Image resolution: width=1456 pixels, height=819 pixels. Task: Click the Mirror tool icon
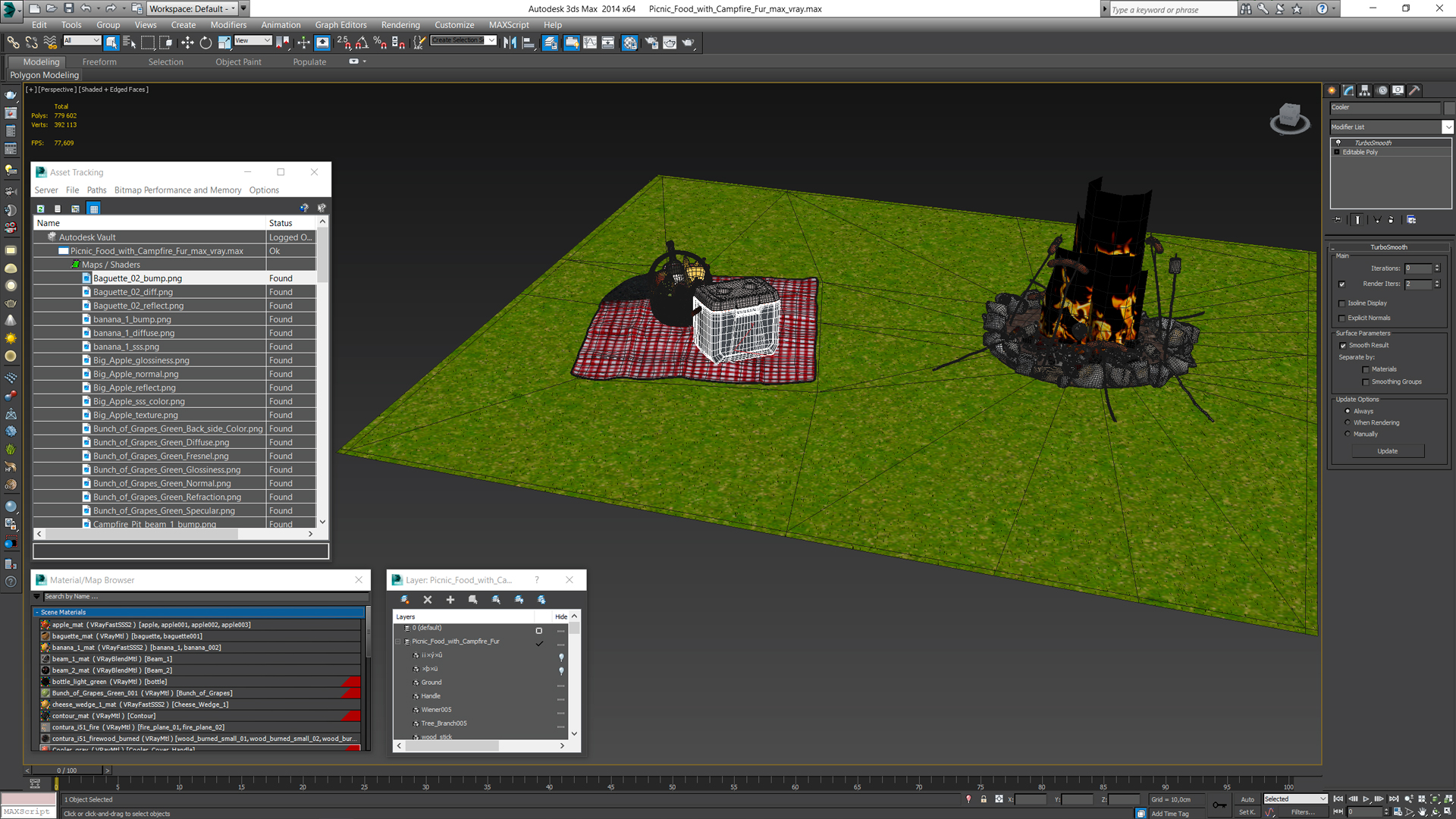tap(510, 42)
